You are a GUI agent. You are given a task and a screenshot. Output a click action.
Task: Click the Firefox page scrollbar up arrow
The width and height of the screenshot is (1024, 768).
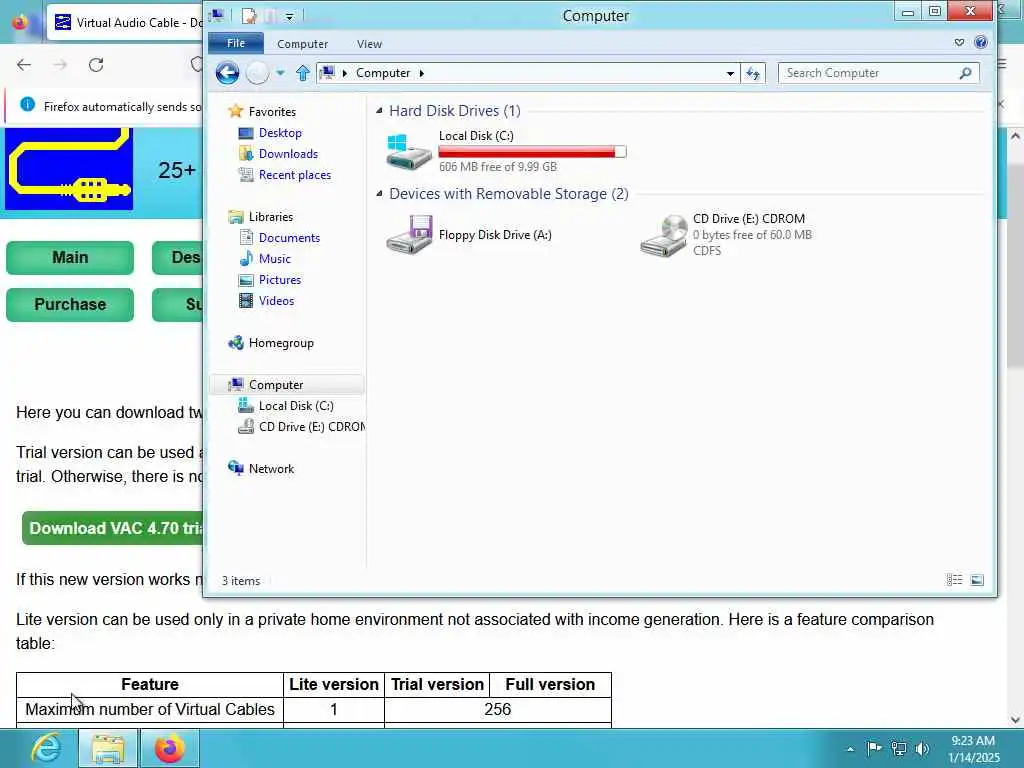[1015, 136]
